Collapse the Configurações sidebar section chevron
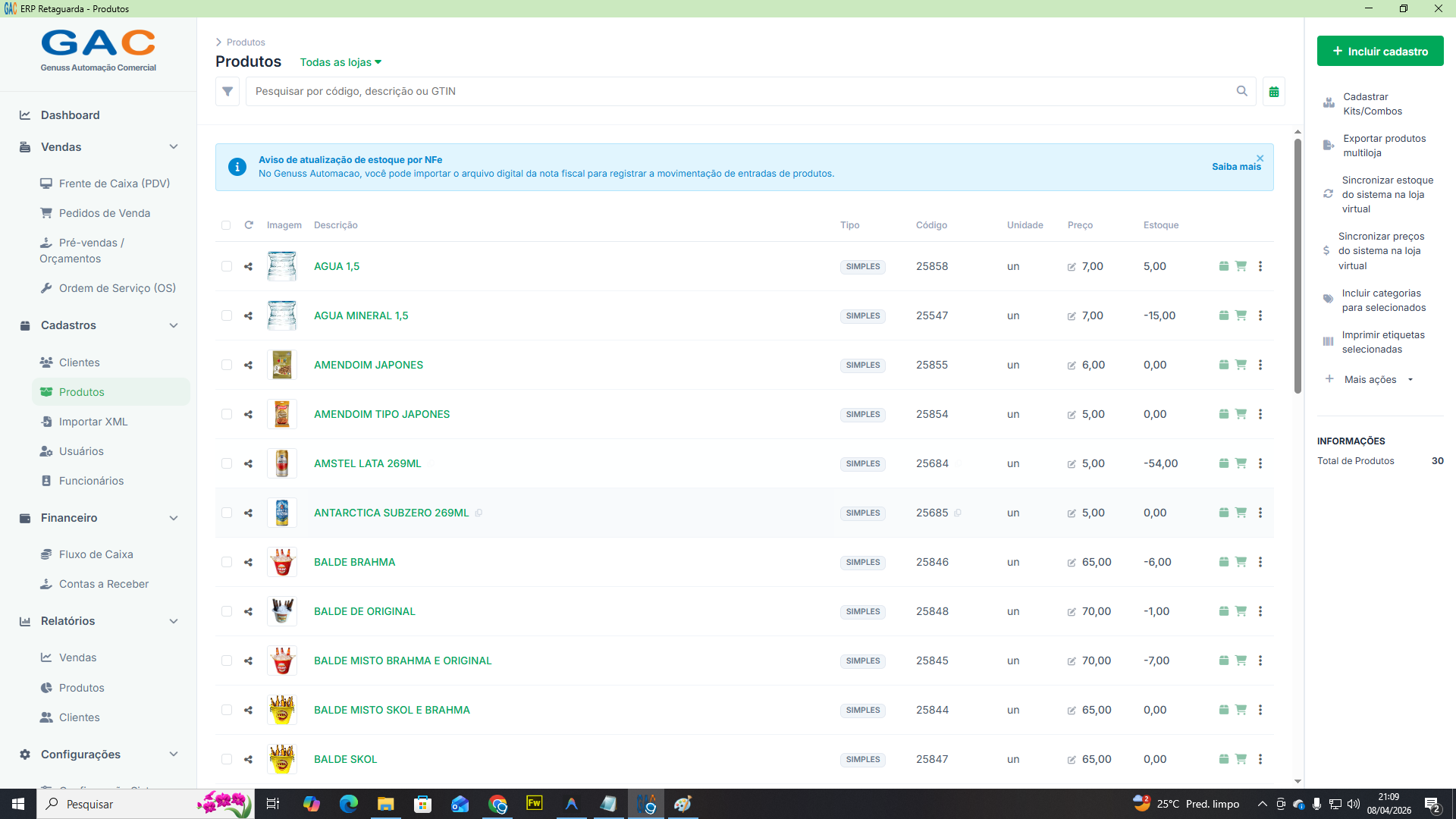Viewport: 1456px width, 819px height. (x=174, y=755)
